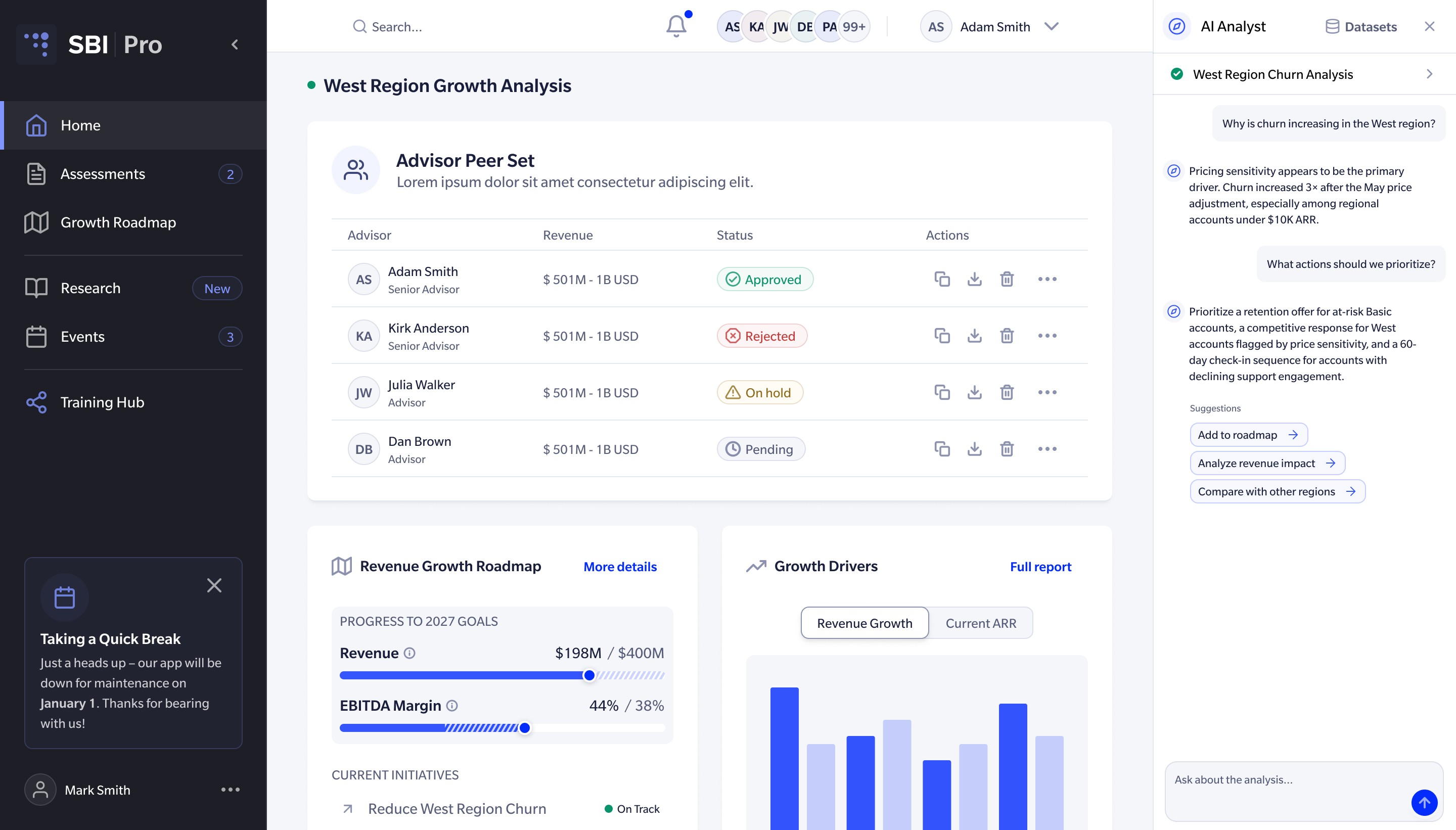Dismiss the Taking a Quick Break notice
The image size is (1456, 830).
(214, 585)
